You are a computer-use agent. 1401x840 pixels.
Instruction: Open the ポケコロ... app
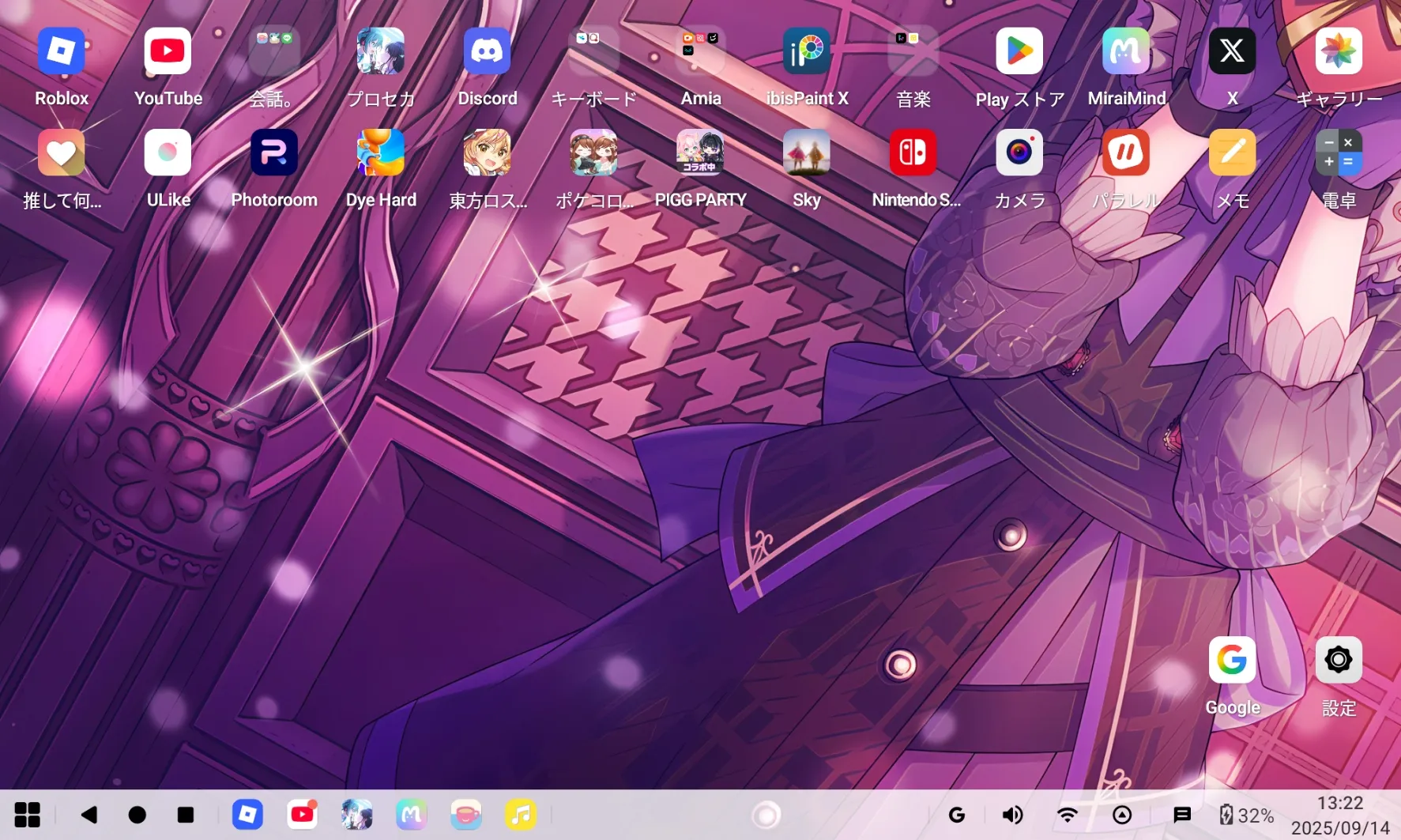click(x=593, y=153)
